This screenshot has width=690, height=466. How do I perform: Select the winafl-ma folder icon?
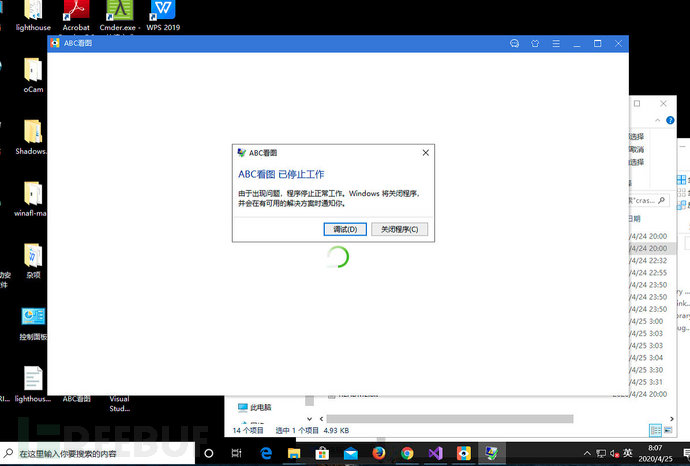pos(33,195)
